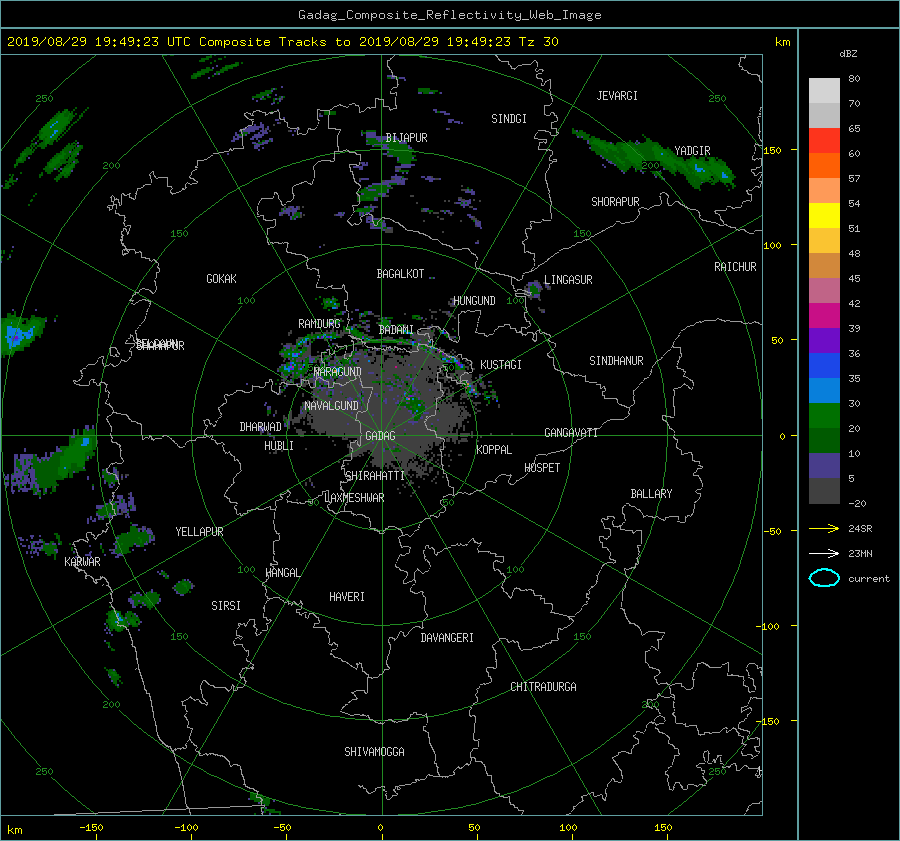Click the cyan current track ellipse icon
The width and height of the screenshot is (900, 841).
(x=824, y=578)
